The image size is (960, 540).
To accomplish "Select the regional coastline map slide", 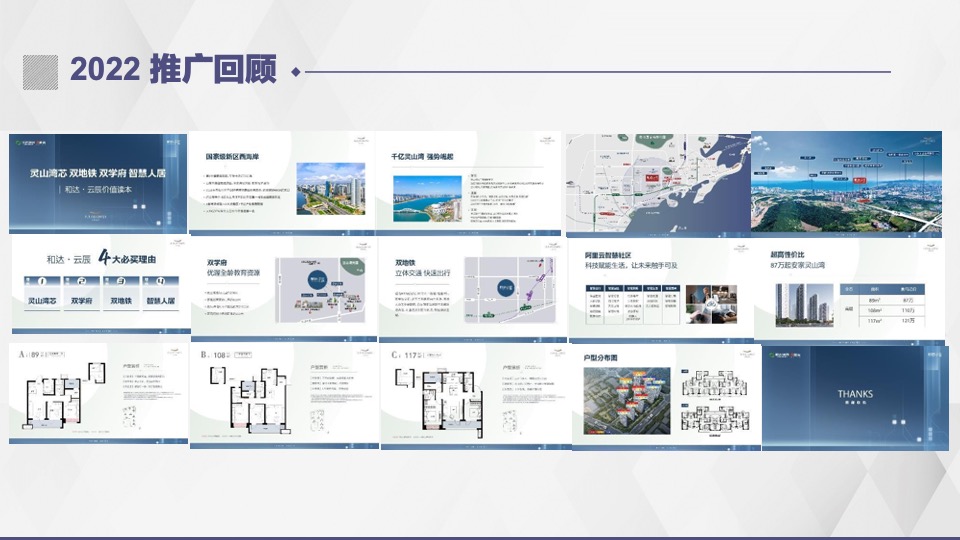I will (x=657, y=183).
